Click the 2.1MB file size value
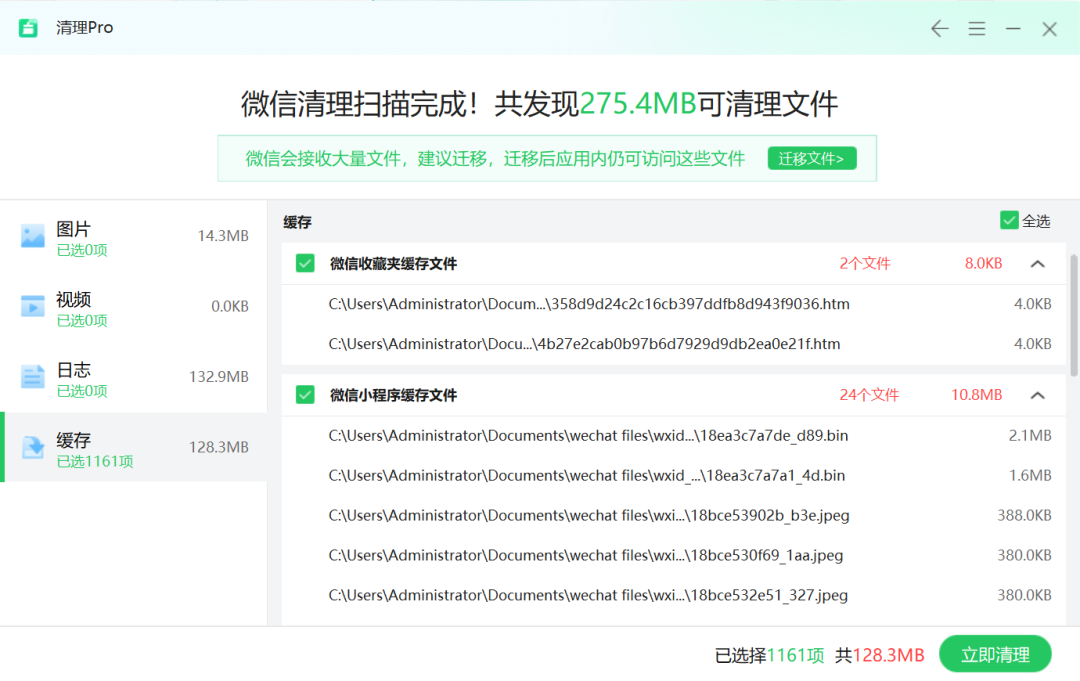 [1030, 436]
